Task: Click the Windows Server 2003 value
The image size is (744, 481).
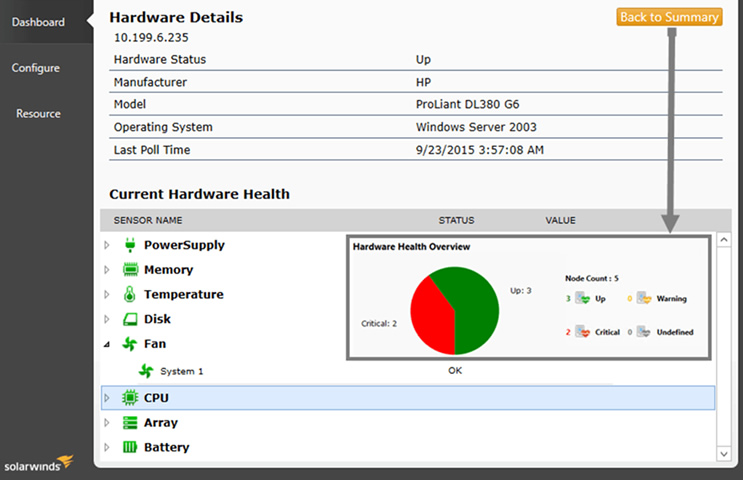Action: pyautogui.click(x=476, y=127)
